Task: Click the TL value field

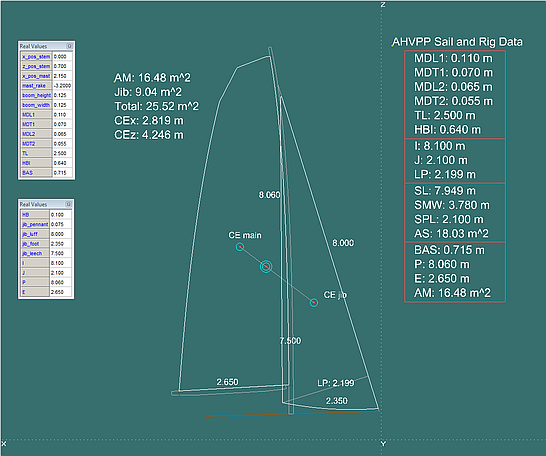Action: point(62,153)
